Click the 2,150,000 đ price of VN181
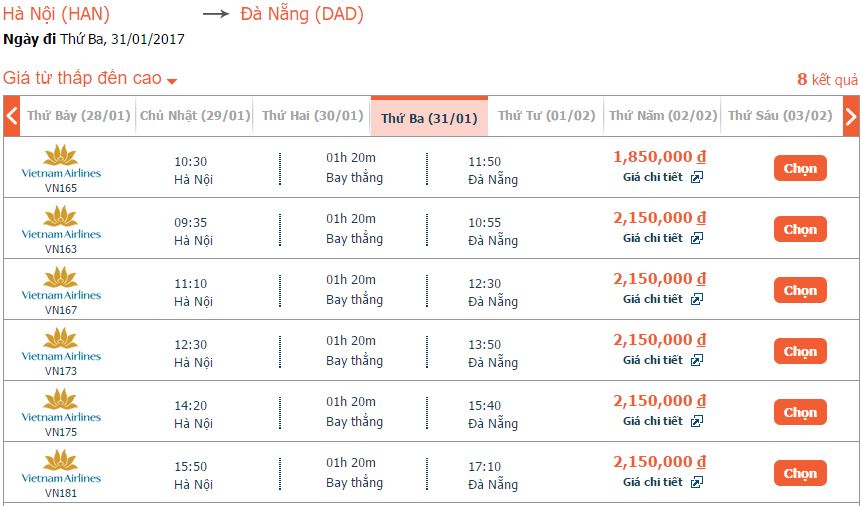Image resolution: width=863 pixels, height=506 pixels. 659,462
